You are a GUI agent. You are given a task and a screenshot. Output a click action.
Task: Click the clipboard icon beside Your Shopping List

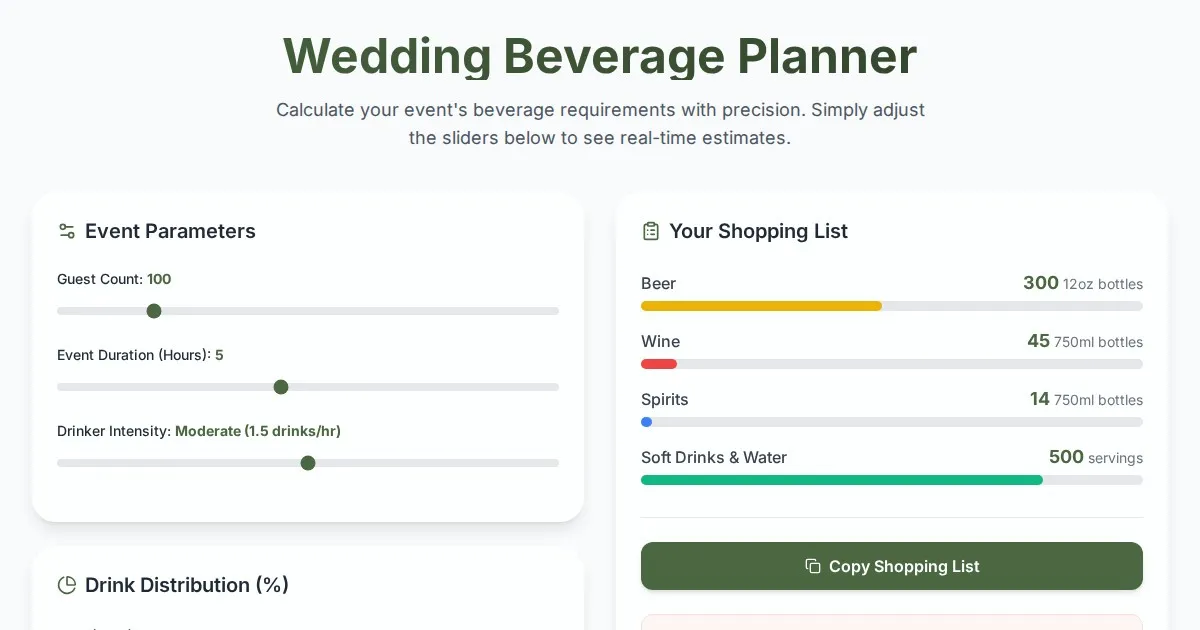651,231
